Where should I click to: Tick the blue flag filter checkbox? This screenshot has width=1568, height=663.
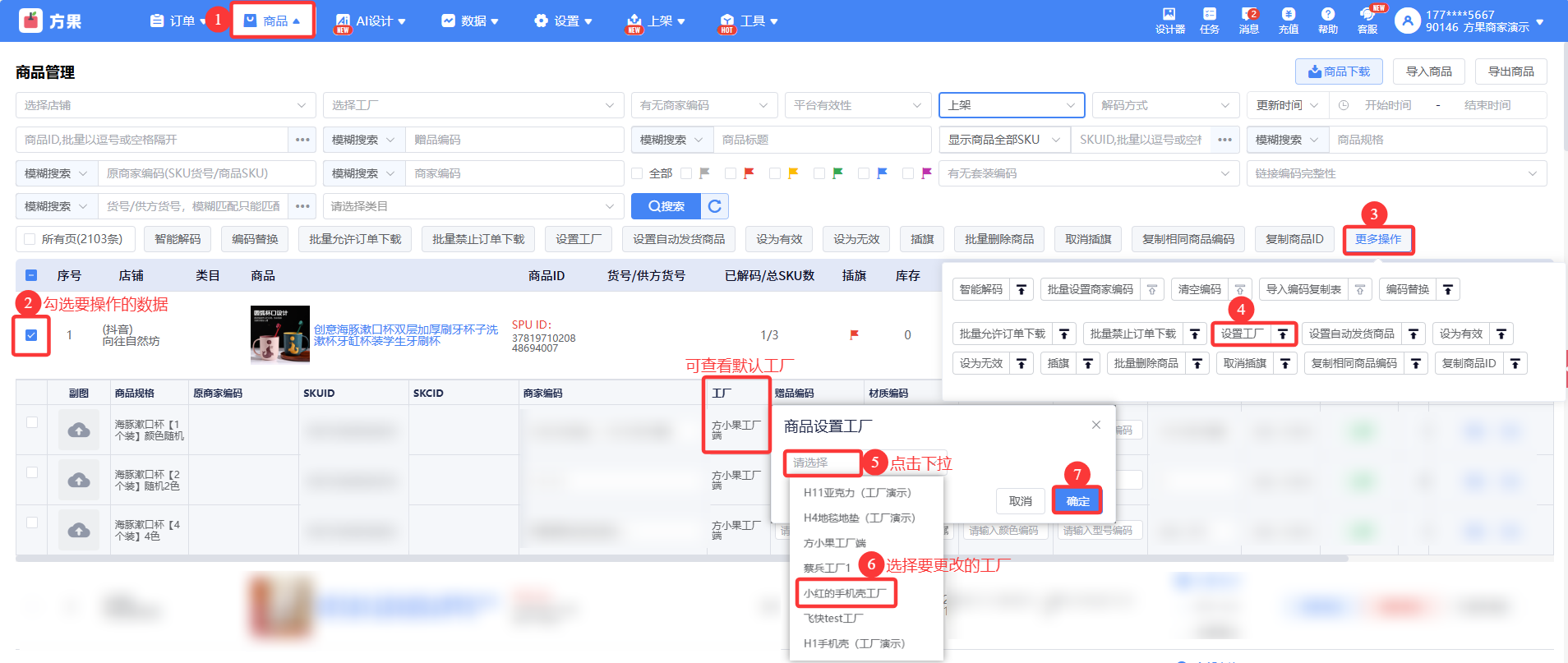[x=864, y=173]
